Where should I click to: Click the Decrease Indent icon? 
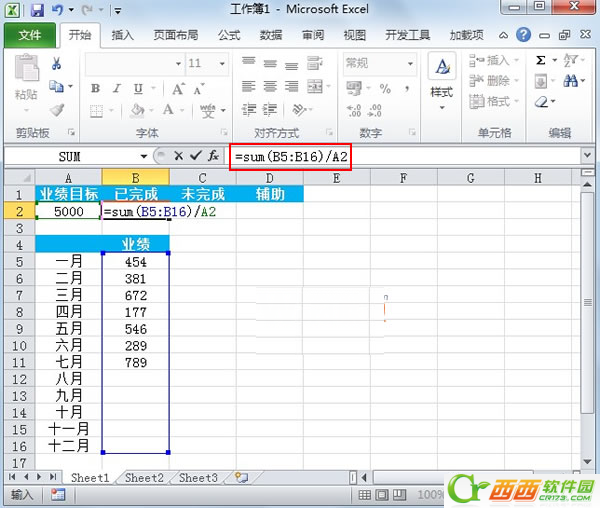(x=249, y=110)
